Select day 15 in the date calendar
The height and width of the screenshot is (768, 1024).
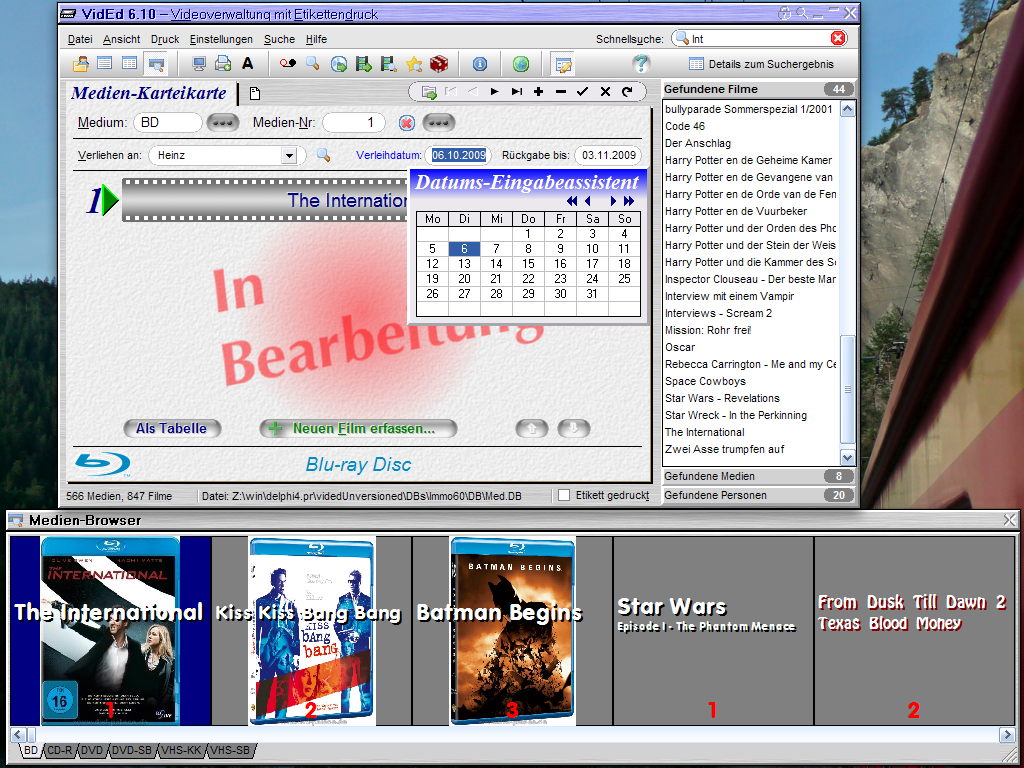528,264
